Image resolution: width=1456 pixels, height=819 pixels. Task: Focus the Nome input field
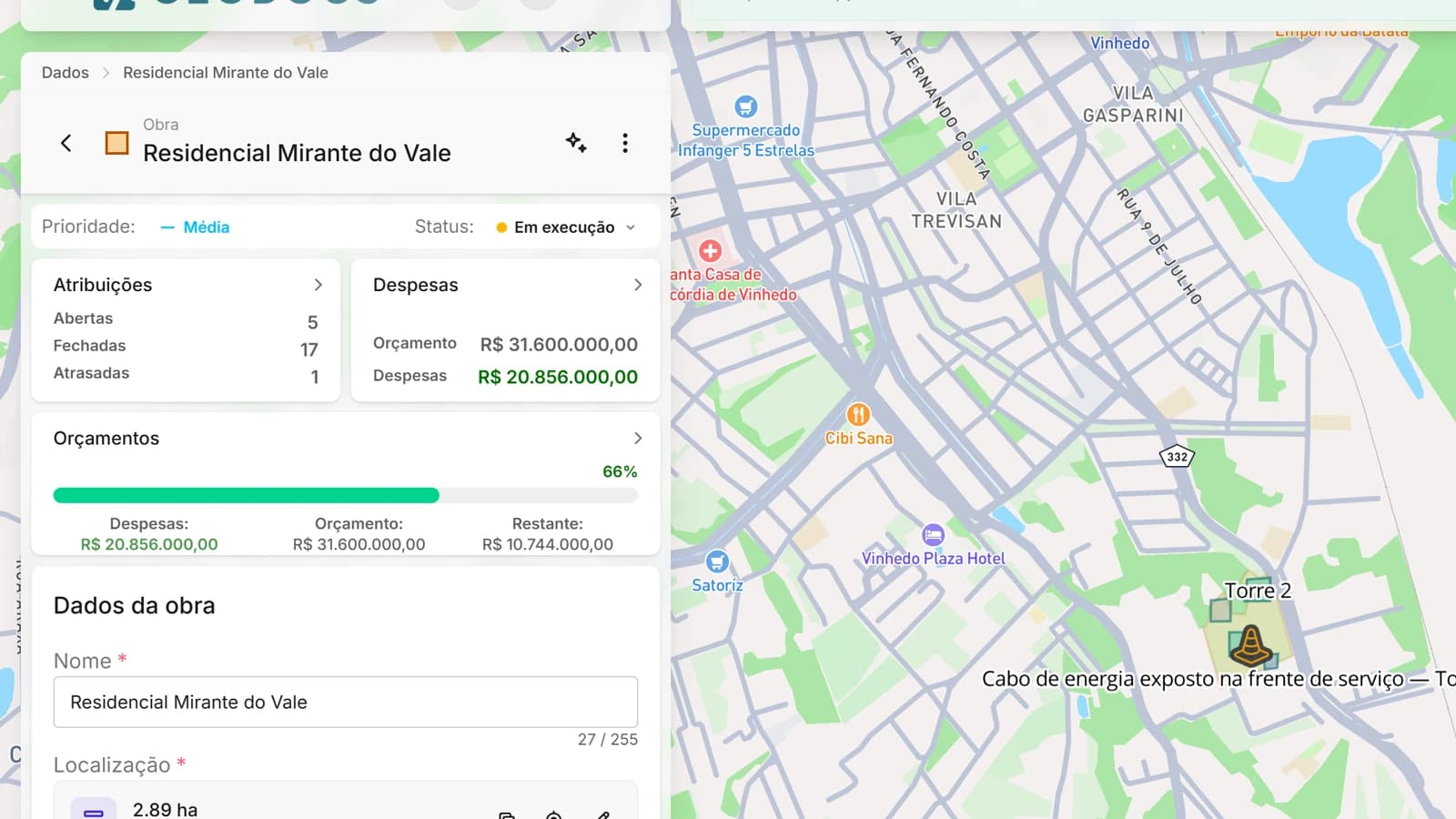pos(346,702)
